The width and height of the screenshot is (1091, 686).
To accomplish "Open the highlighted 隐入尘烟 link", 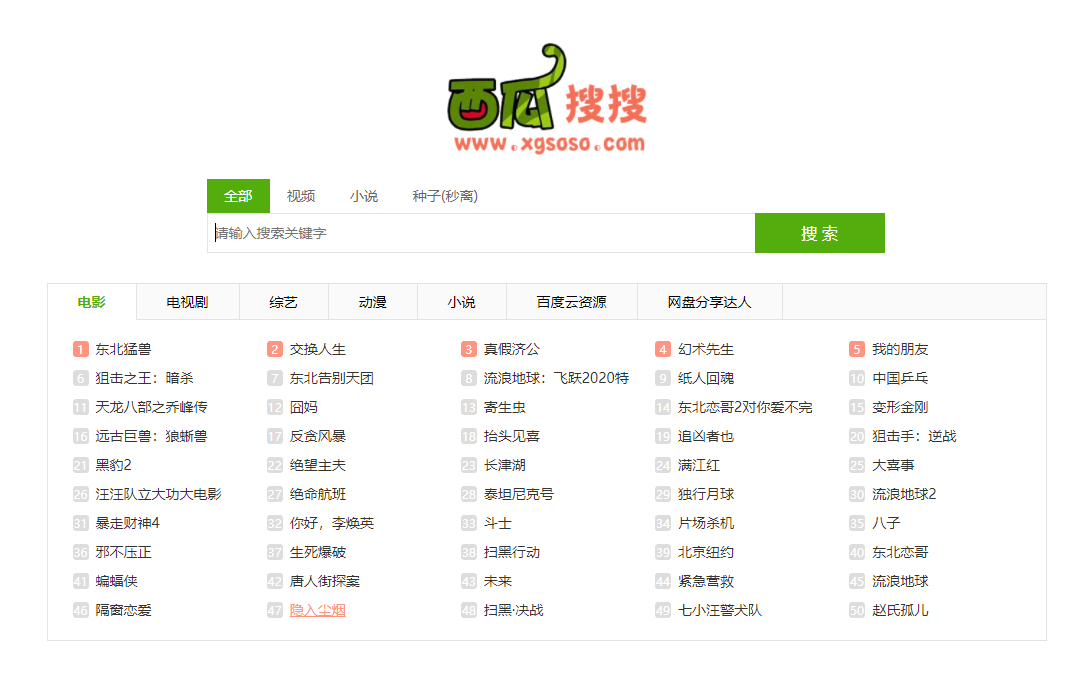I will pyautogui.click(x=317, y=609).
